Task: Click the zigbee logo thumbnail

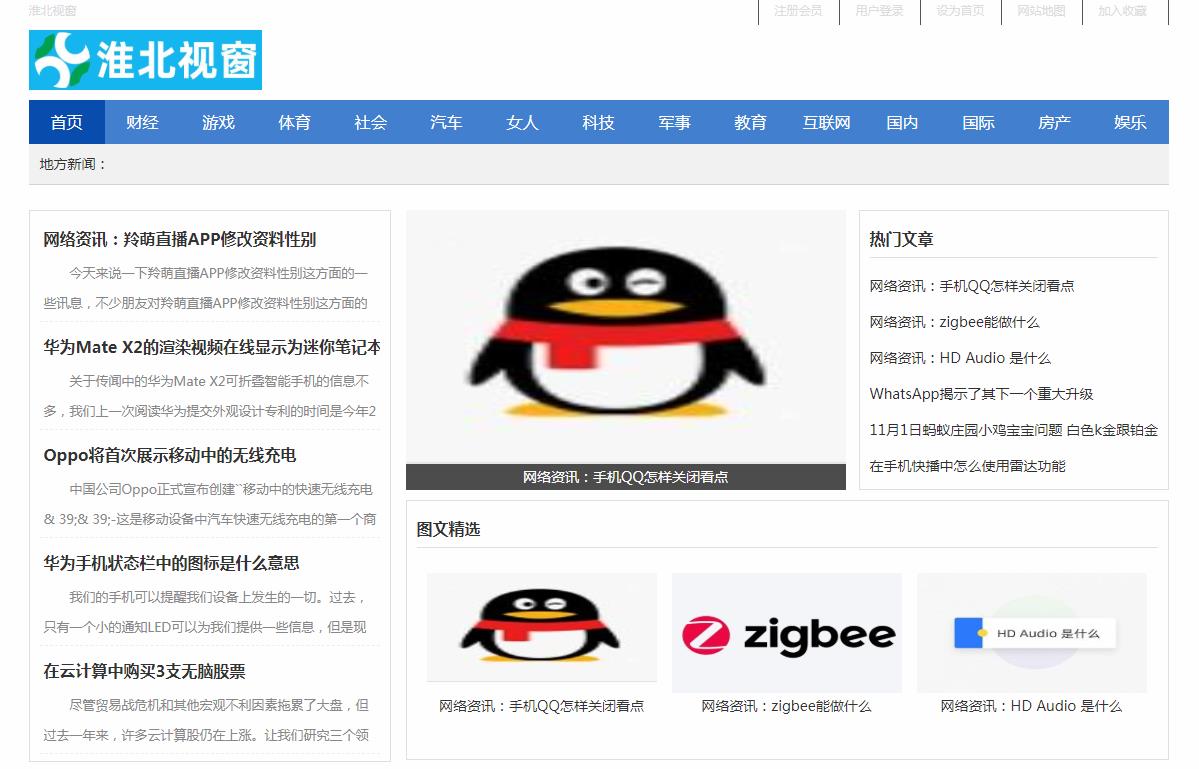Action: click(787, 633)
